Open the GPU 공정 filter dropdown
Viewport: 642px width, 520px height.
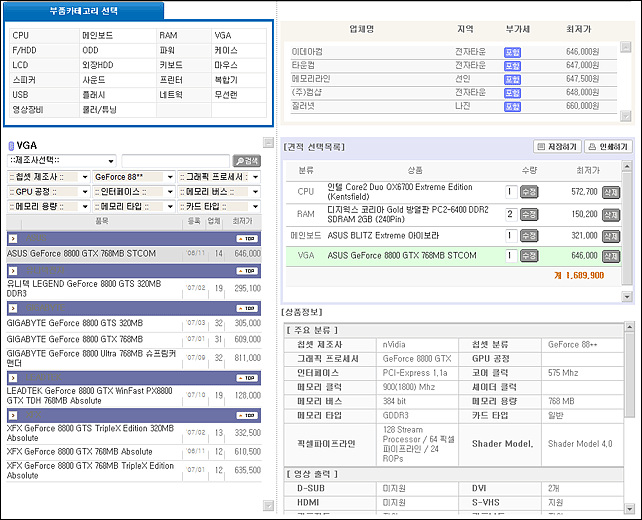point(48,192)
